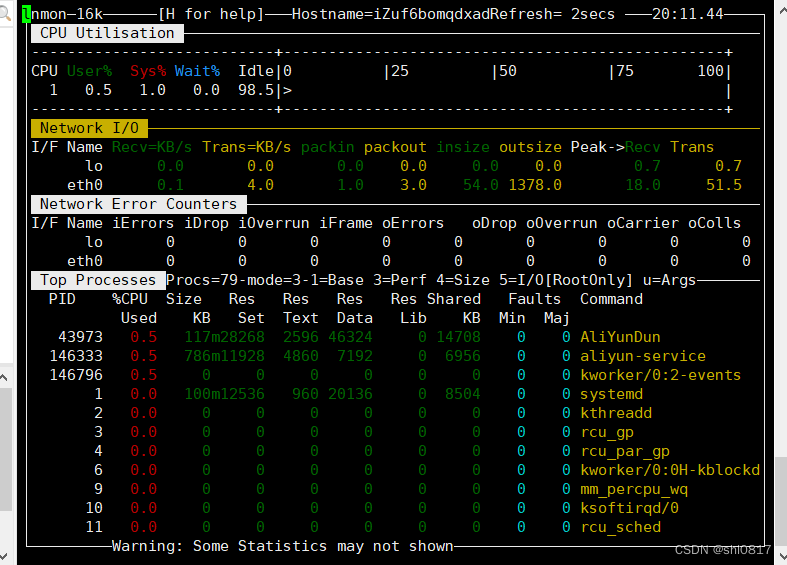Click the iErrors column header
Image resolution: width=787 pixels, height=565 pixels.
tap(143, 223)
